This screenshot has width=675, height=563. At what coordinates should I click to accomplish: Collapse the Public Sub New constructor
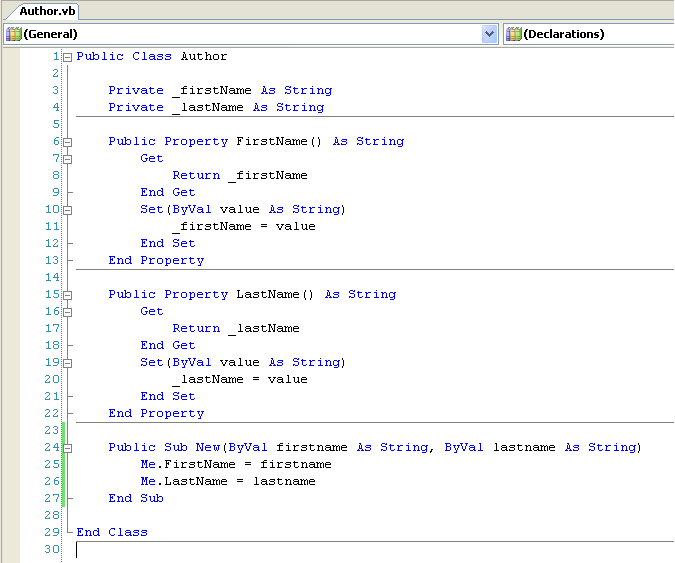coord(68,448)
